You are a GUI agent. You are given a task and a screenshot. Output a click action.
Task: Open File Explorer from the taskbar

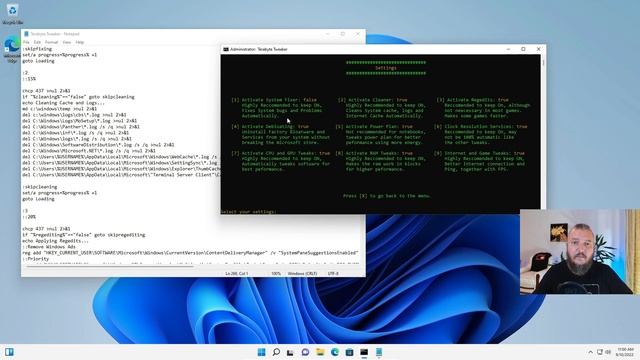click(320, 352)
